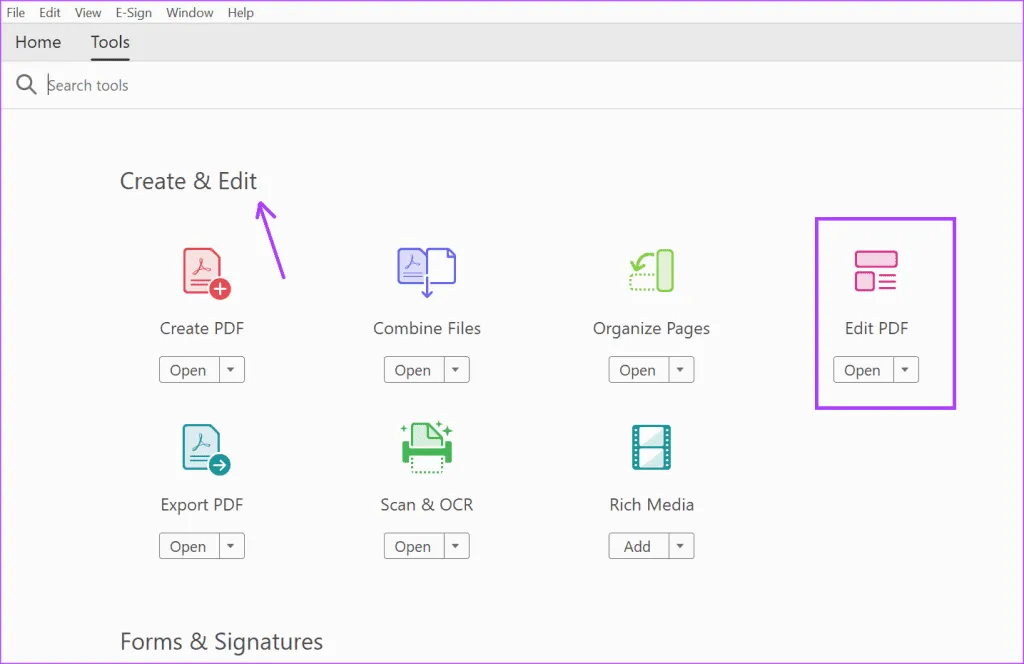
Task: Open the File menu
Action: click(x=16, y=13)
